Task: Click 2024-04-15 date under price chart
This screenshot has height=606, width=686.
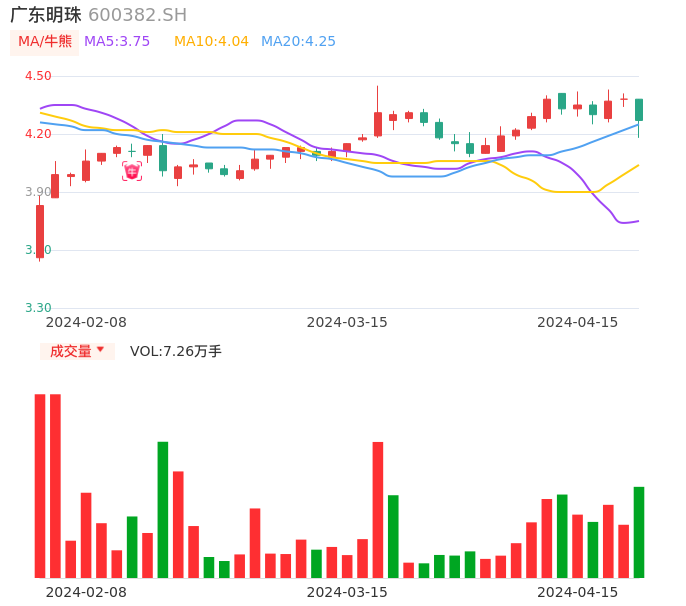Action: coord(578,322)
